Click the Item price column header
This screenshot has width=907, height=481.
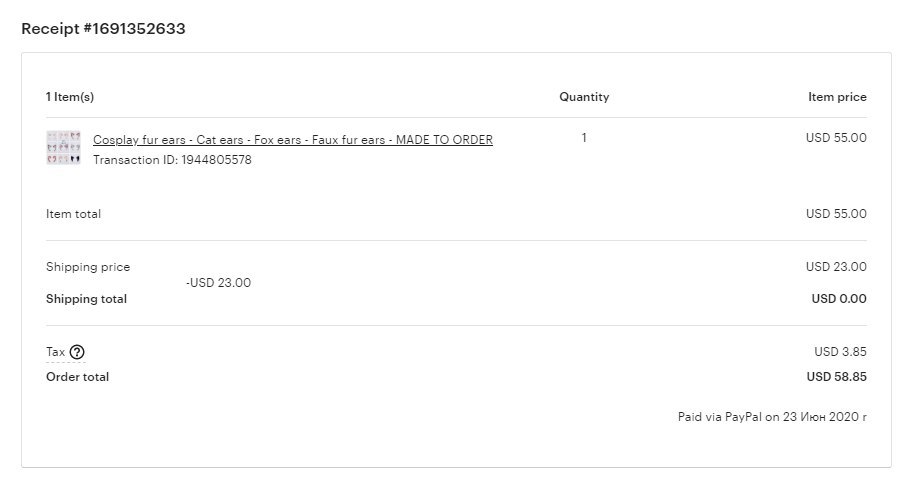837,97
